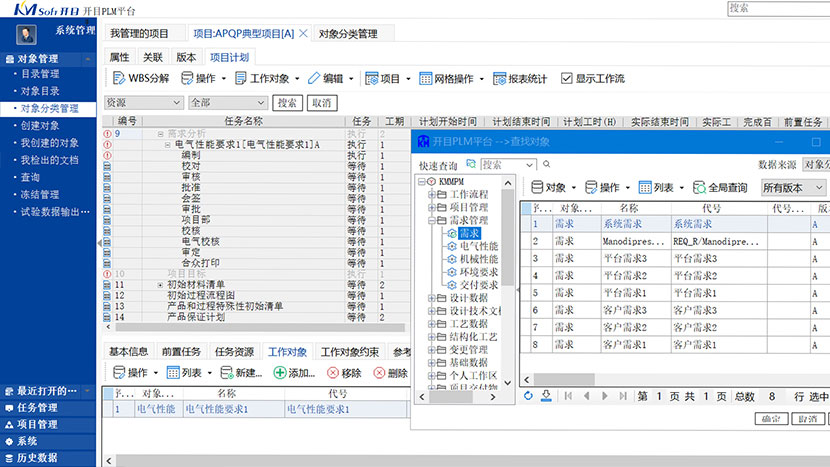
Task: Open the 资源 filter combo box
Action: pyautogui.click(x=143, y=103)
